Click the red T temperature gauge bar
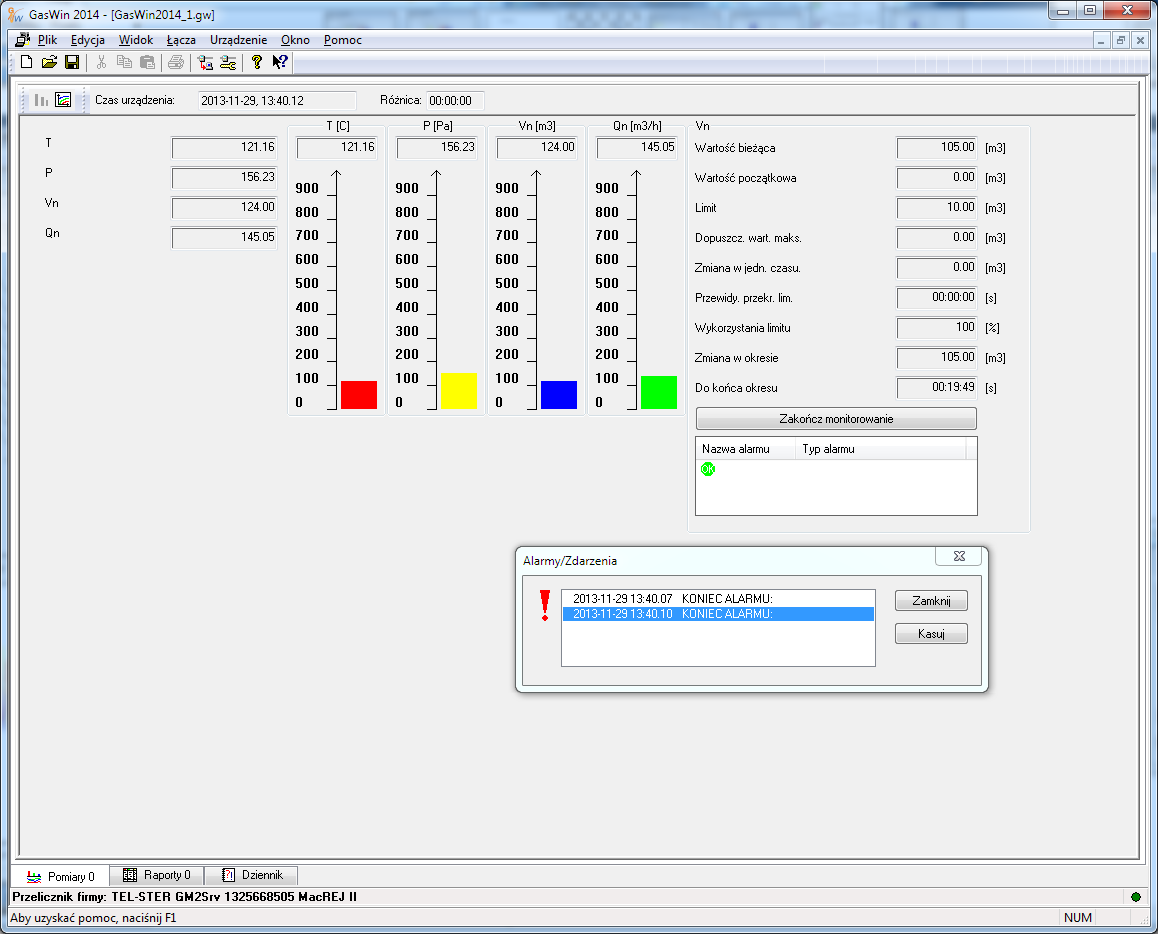 click(x=359, y=395)
